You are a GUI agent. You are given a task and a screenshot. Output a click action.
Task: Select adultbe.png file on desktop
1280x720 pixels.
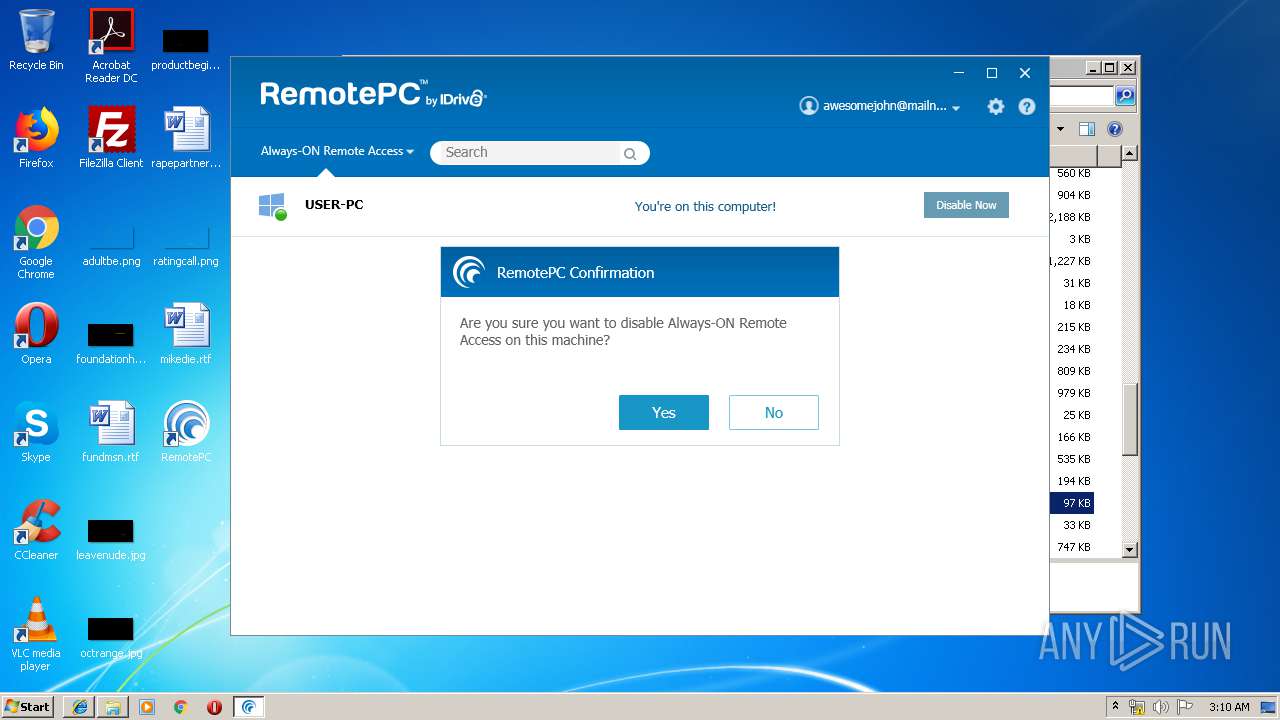(x=111, y=245)
